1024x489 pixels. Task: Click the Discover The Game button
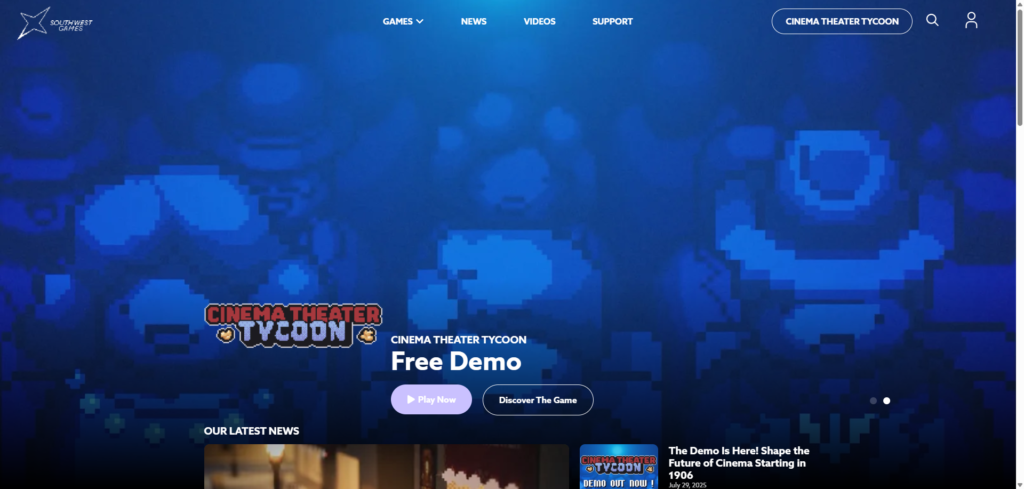[537, 400]
